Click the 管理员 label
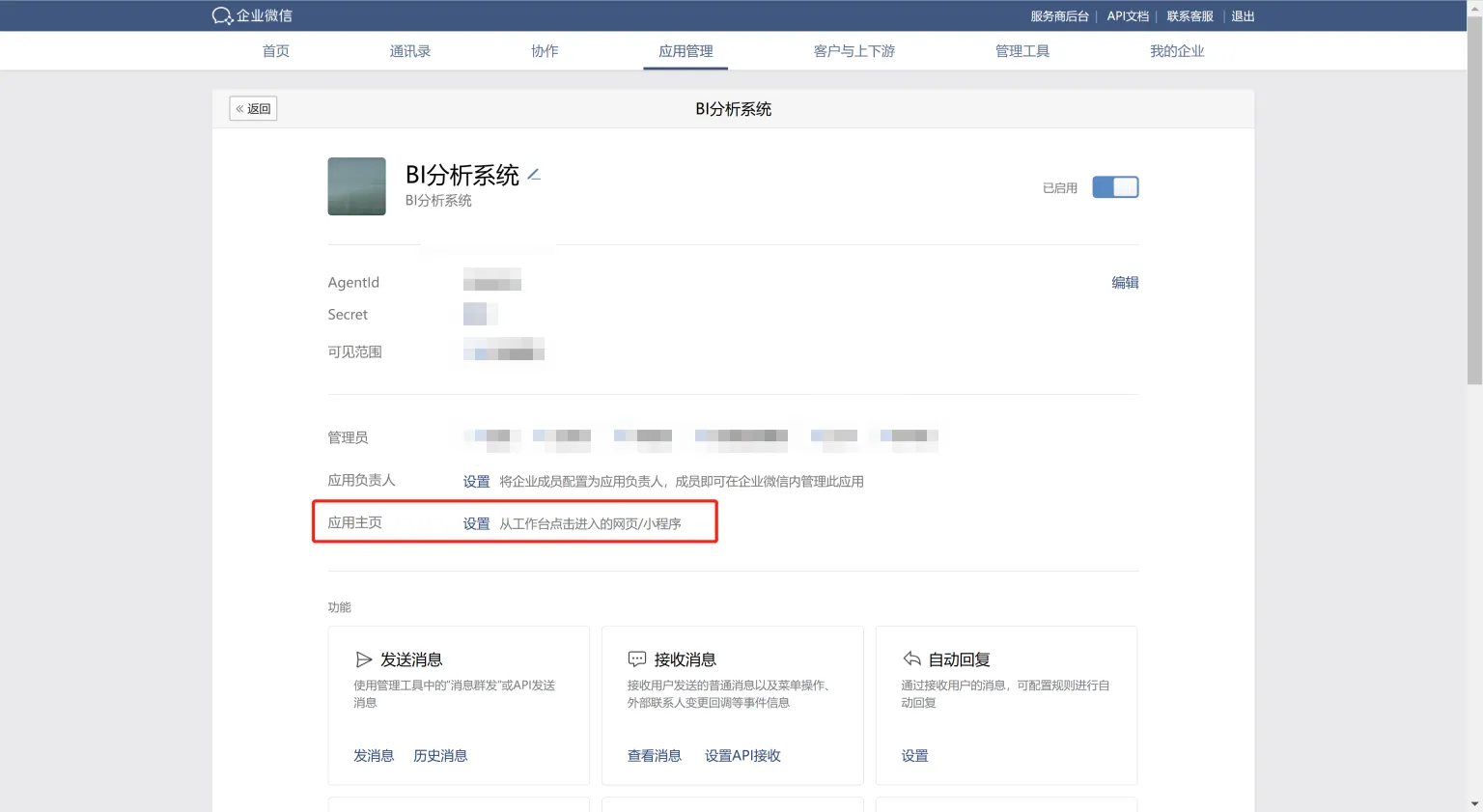 coord(348,437)
